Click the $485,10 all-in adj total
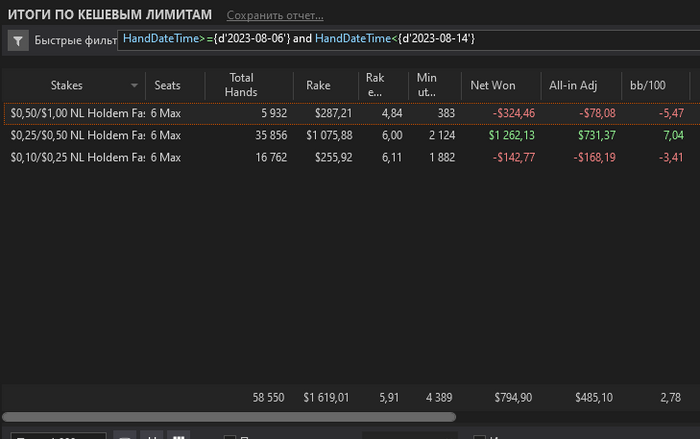700x439 pixels. click(594, 397)
